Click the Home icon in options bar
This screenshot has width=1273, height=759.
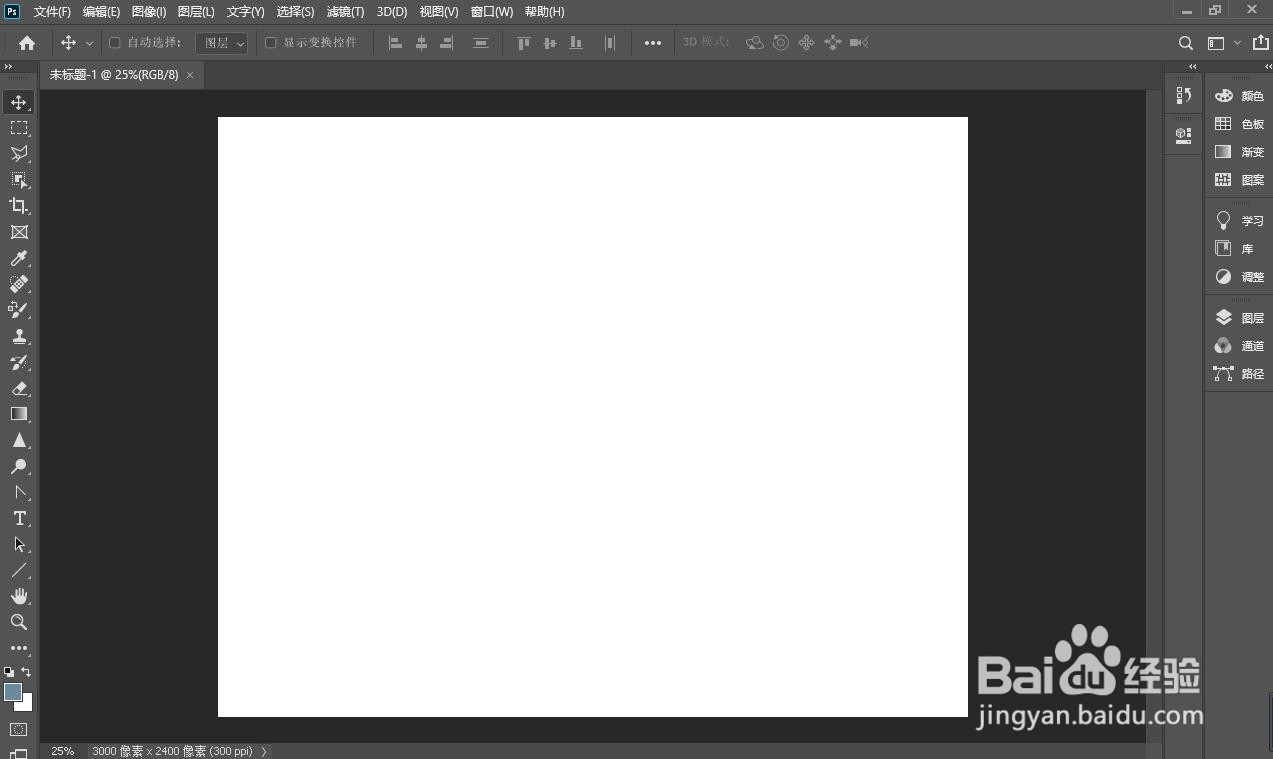27,43
